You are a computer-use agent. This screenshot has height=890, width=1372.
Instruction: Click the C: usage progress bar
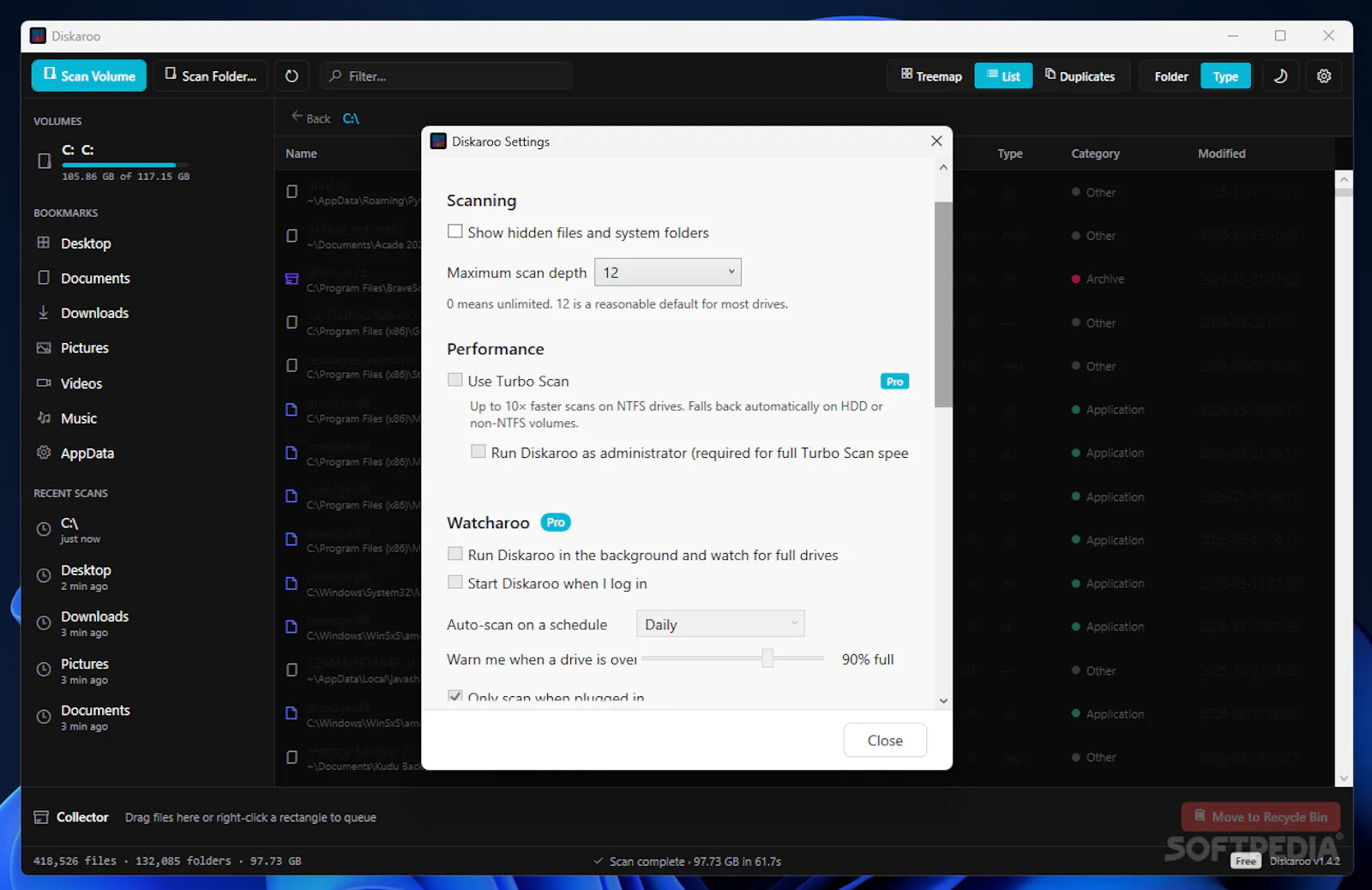coord(125,165)
